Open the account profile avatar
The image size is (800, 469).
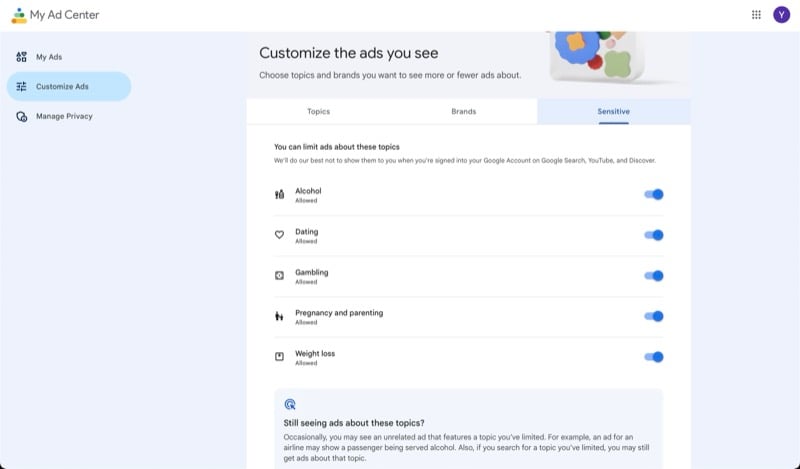[x=781, y=15]
